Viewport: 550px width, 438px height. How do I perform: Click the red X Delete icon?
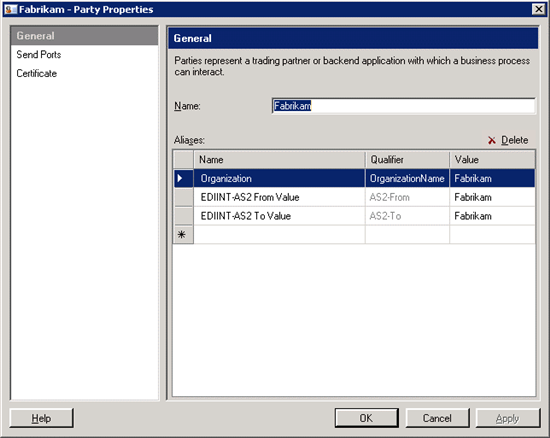(x=491, y=140)
